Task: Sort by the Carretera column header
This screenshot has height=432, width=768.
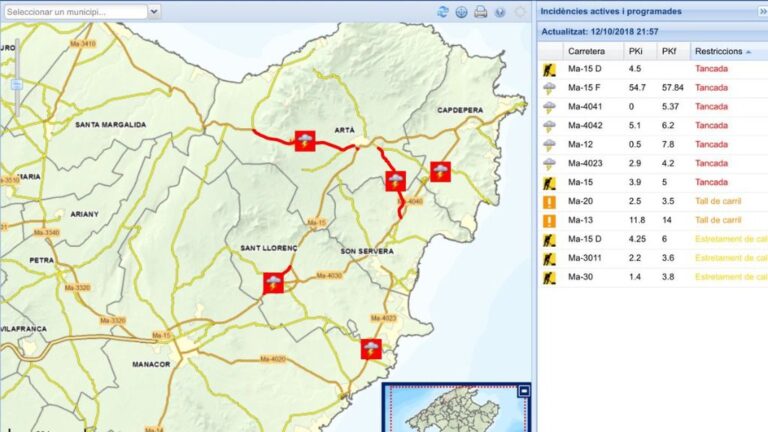Action: 586,51
